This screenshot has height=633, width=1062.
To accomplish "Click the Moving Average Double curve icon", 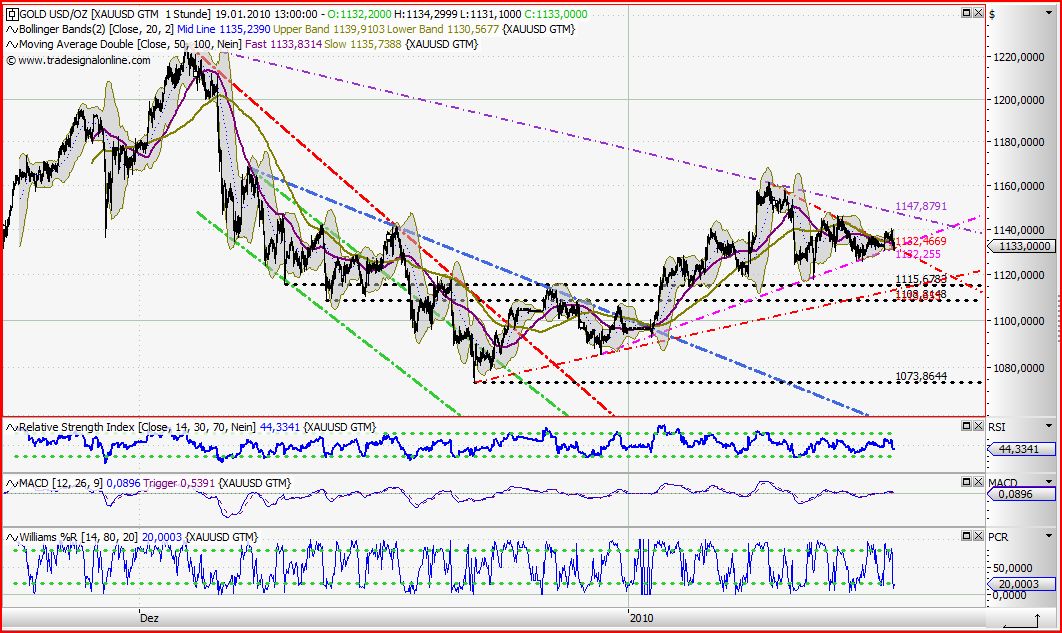I will (x=11, y=44).
